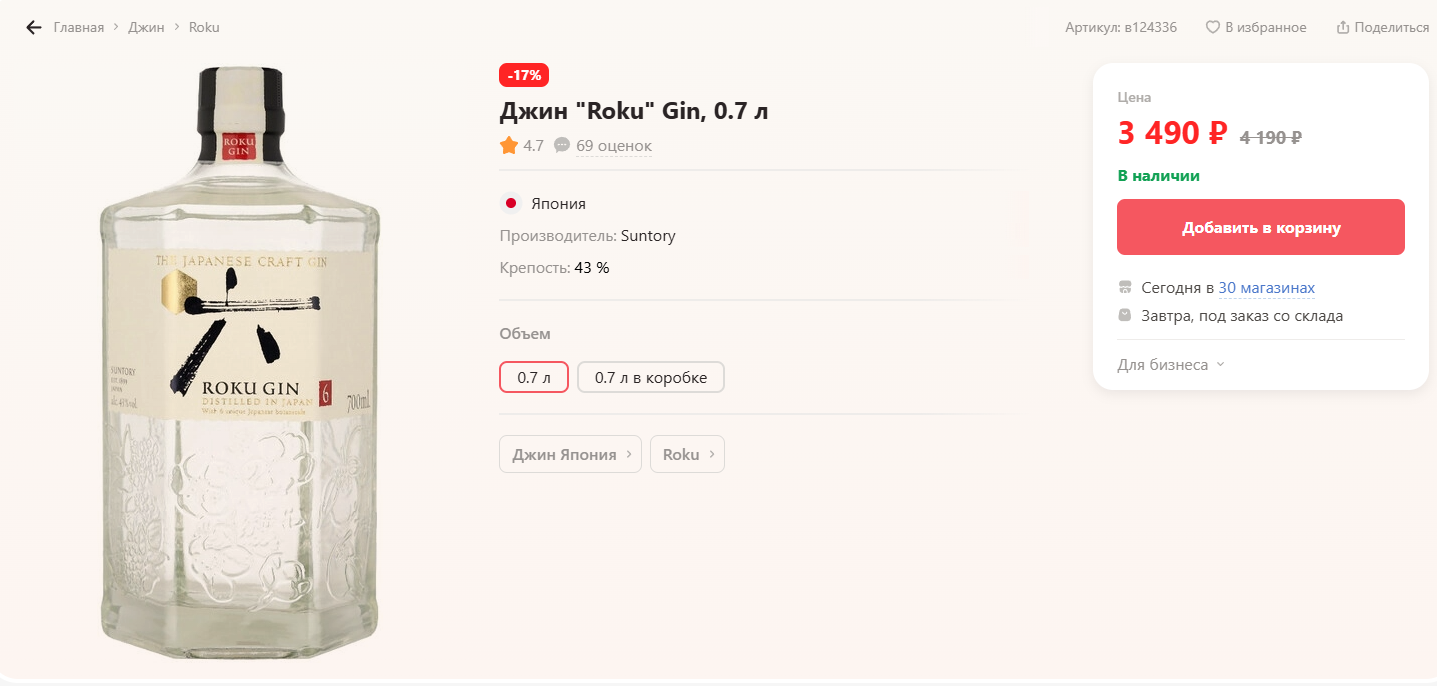Click the store availability icon

(x=1125, y=288)
